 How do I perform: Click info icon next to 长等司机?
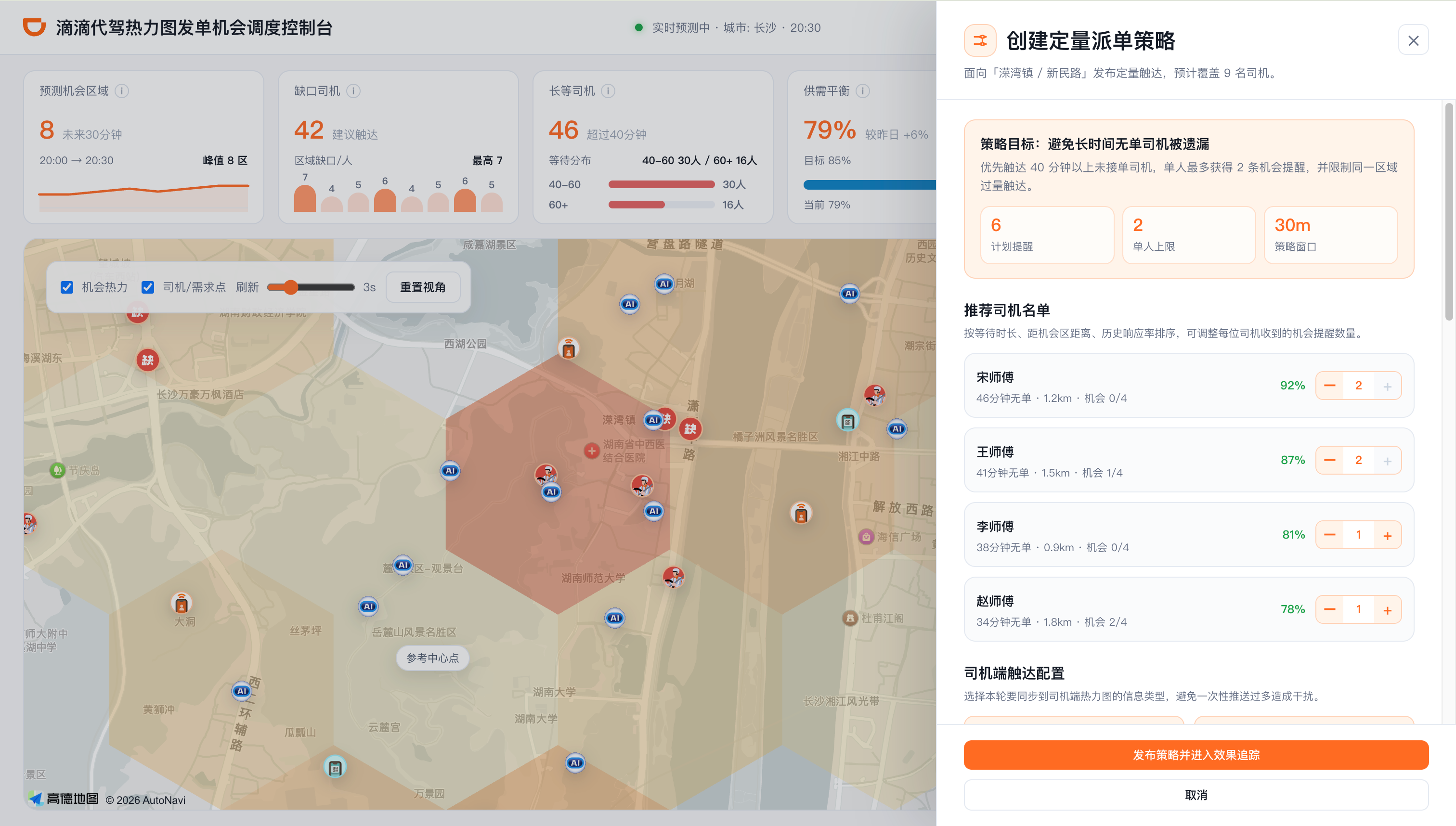[x=608, y=91]
